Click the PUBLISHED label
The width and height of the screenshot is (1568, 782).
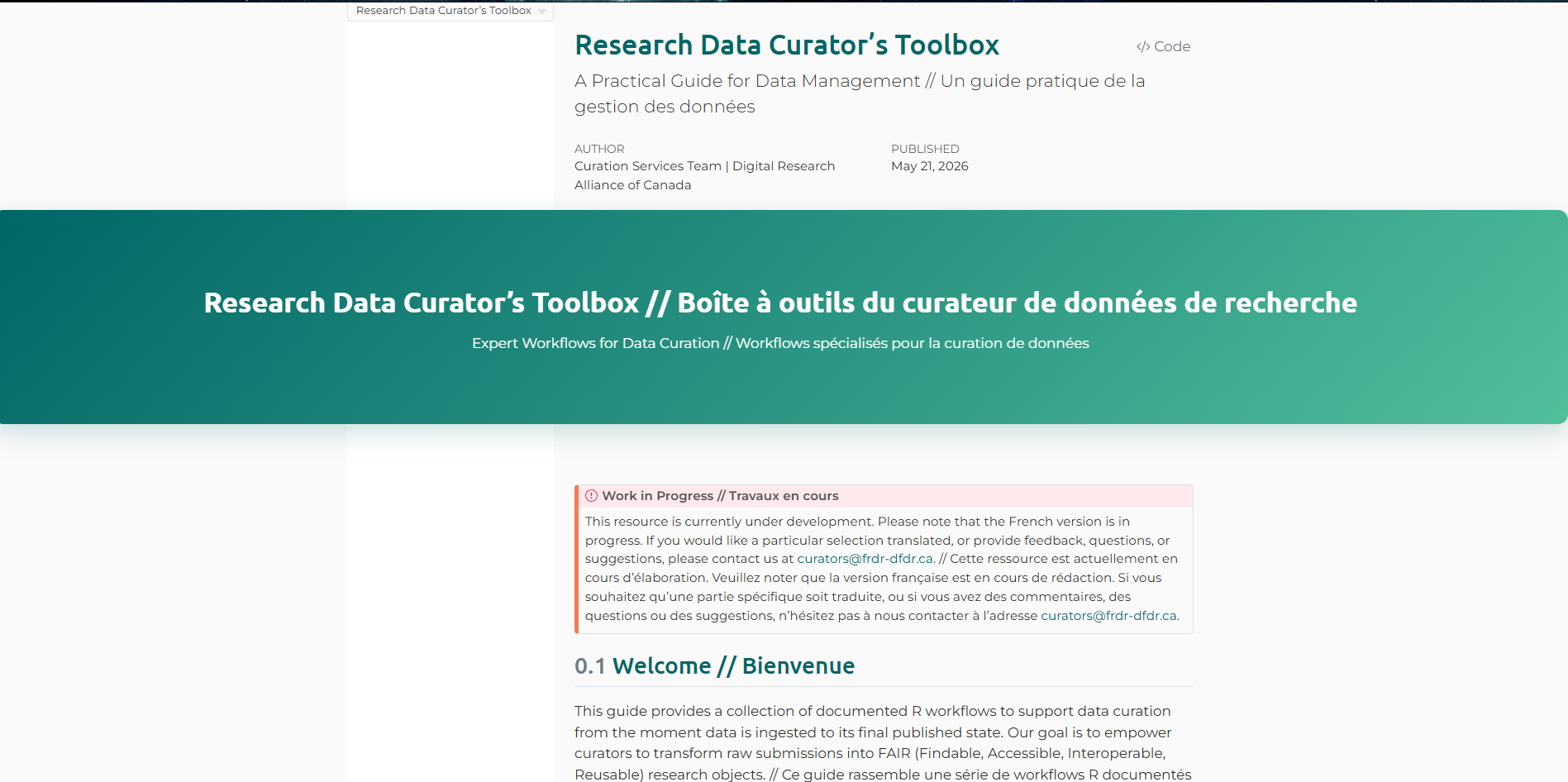tap(925, 149)
